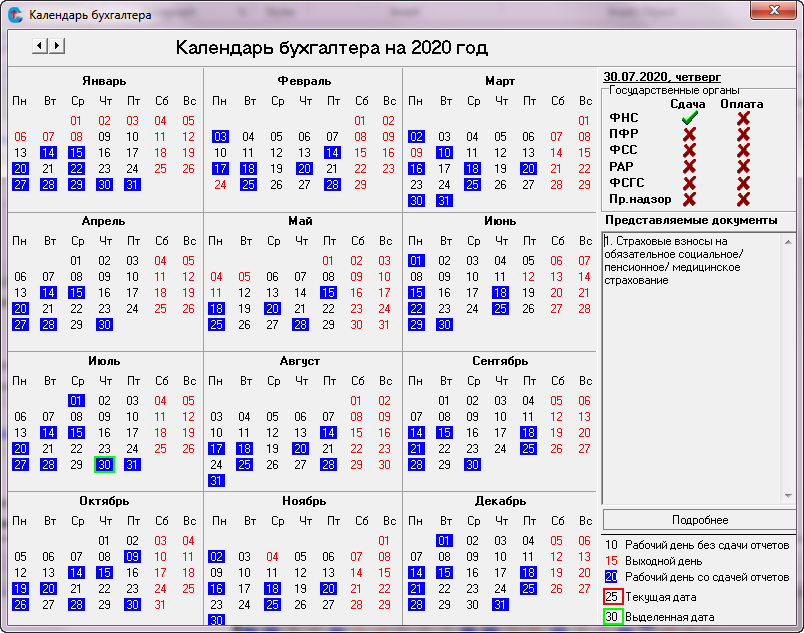Select October 30 reporting date
Image resolution: width=804 pixels, height=633 pixels.
[132, 604]
